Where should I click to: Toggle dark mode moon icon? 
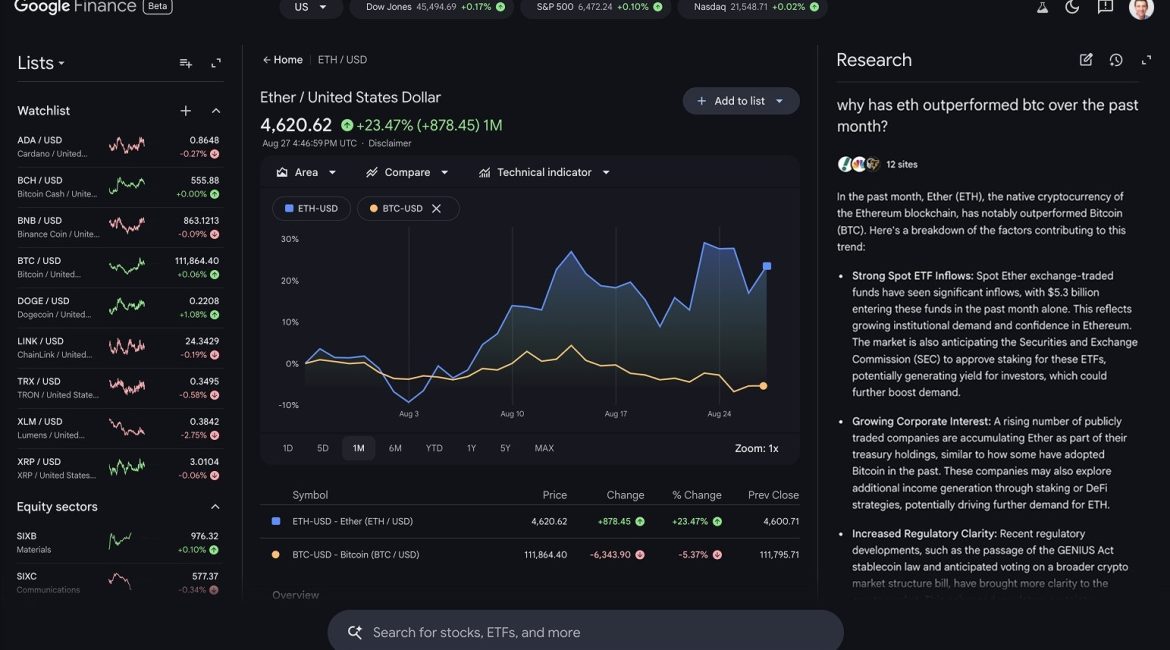(x=1072, y=7)
